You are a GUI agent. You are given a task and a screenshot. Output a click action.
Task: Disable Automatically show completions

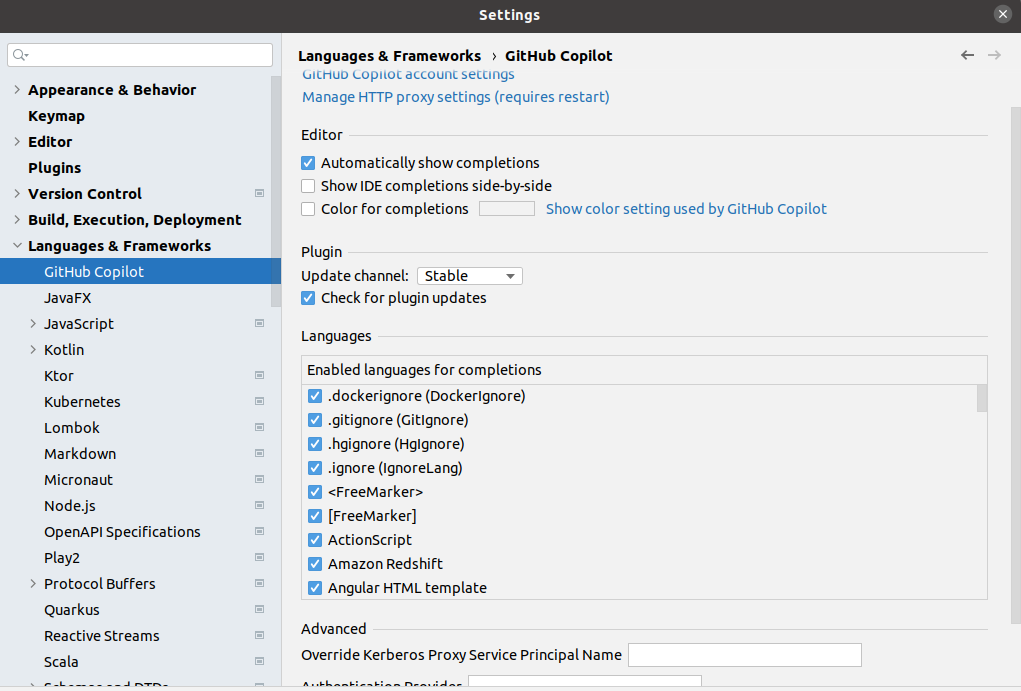pyautogui.click(x=308, y=162)
